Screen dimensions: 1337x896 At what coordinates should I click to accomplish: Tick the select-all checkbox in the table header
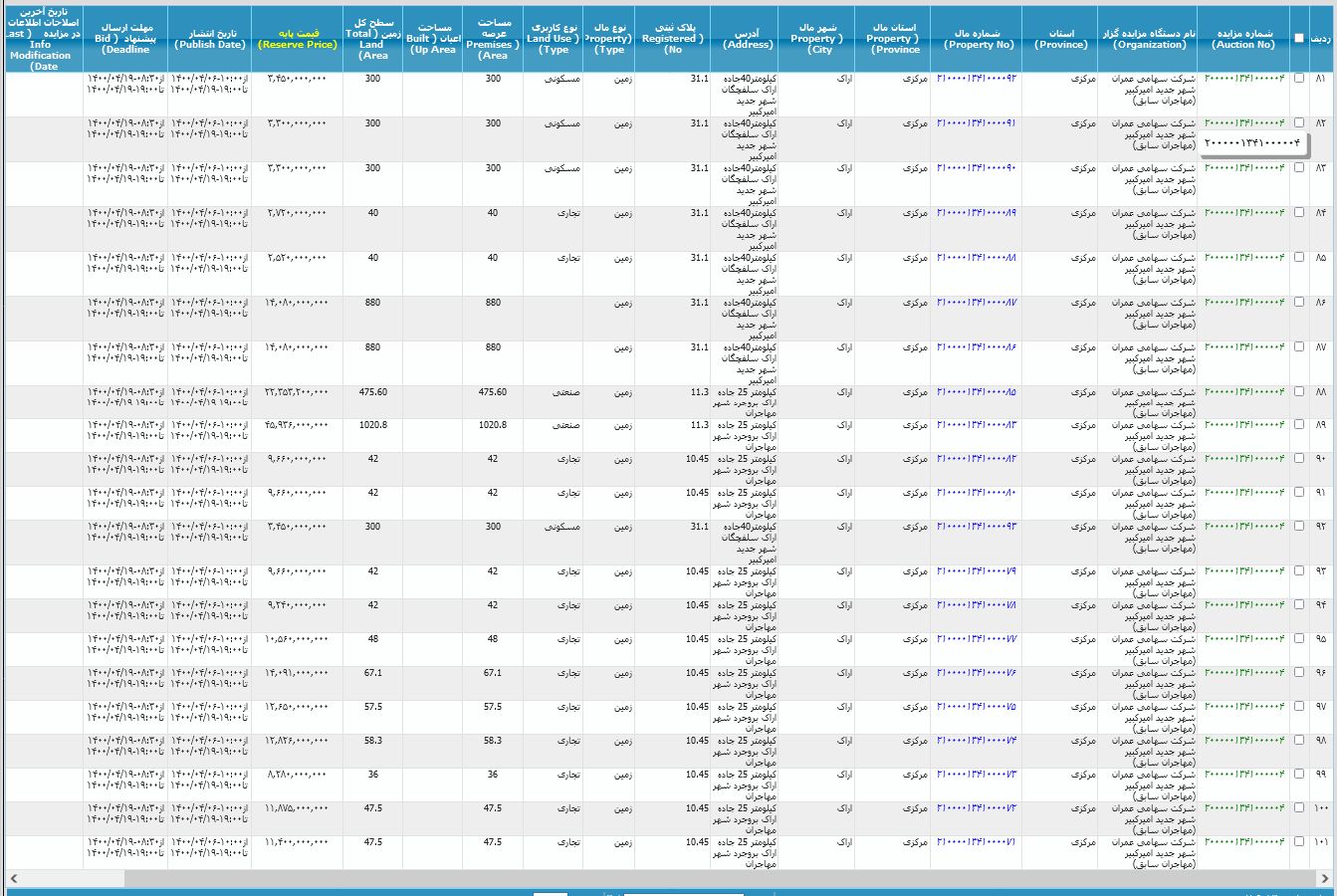1298,38
